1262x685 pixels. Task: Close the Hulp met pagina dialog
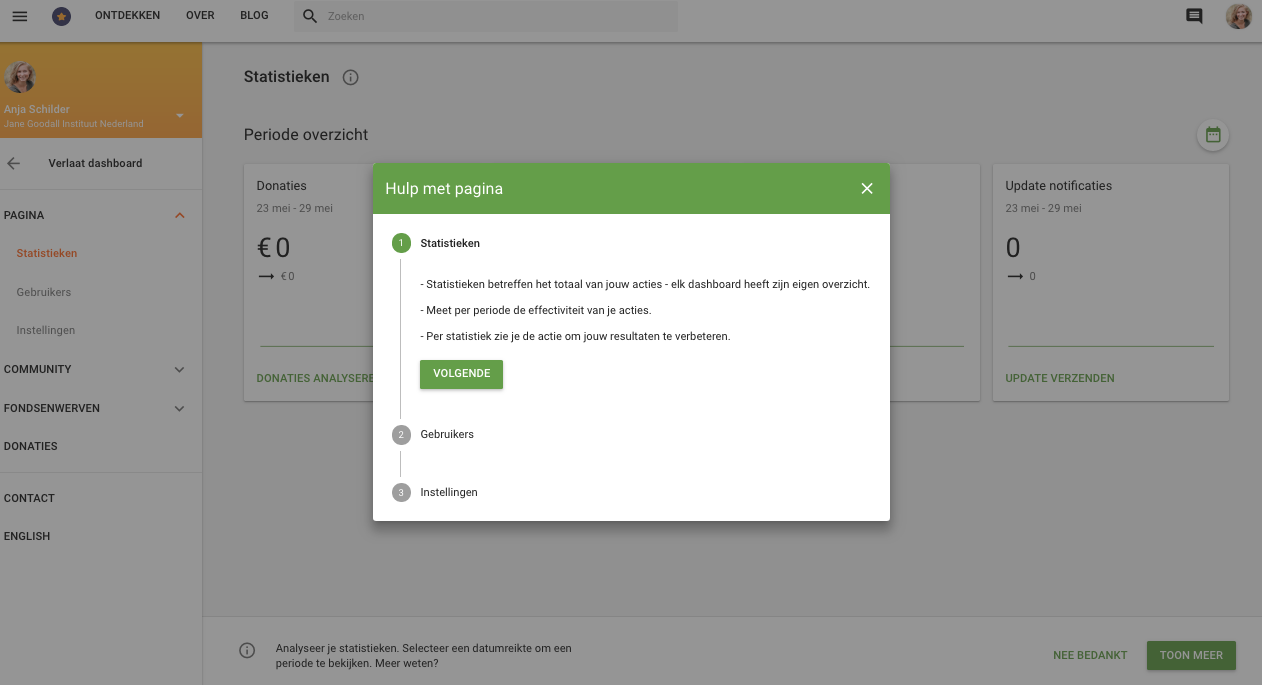coord(867,188)
